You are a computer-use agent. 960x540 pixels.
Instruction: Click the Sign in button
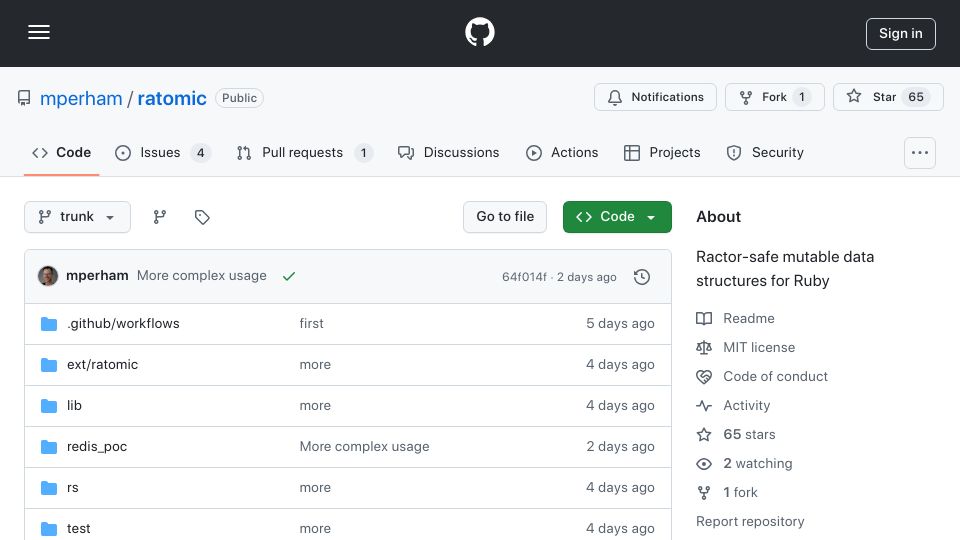[901, 34]
